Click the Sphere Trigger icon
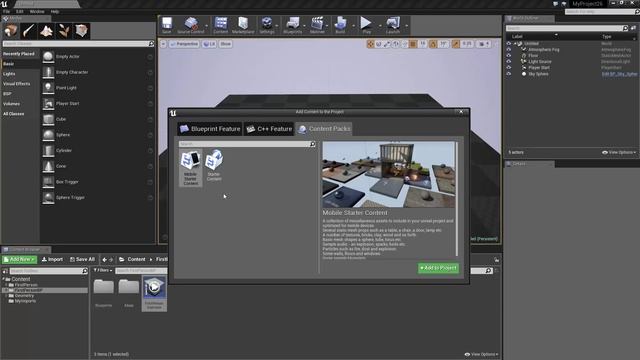 [48, 197]
